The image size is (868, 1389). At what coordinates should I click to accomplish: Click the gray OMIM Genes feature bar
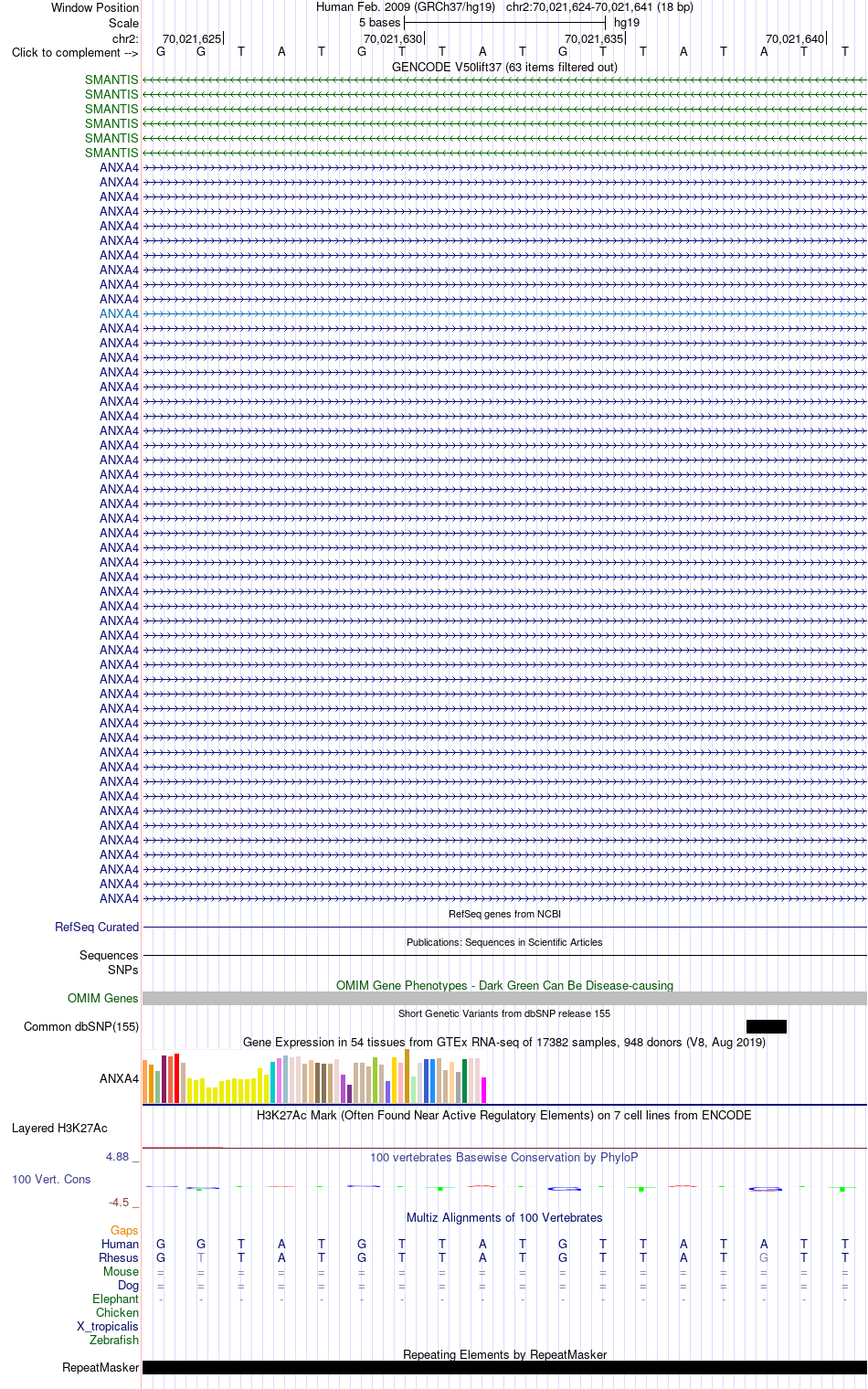pos(504,999)
